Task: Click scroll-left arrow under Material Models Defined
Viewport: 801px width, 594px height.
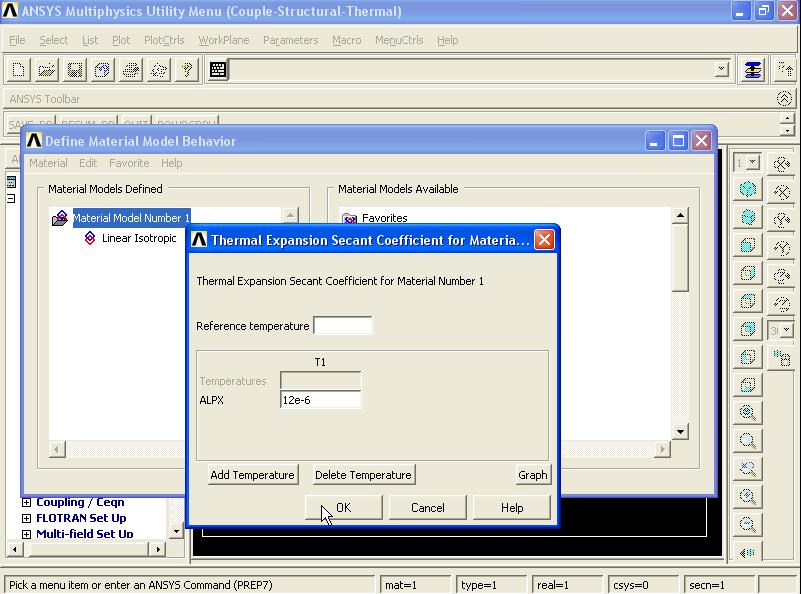Action: tap(57, 449)
